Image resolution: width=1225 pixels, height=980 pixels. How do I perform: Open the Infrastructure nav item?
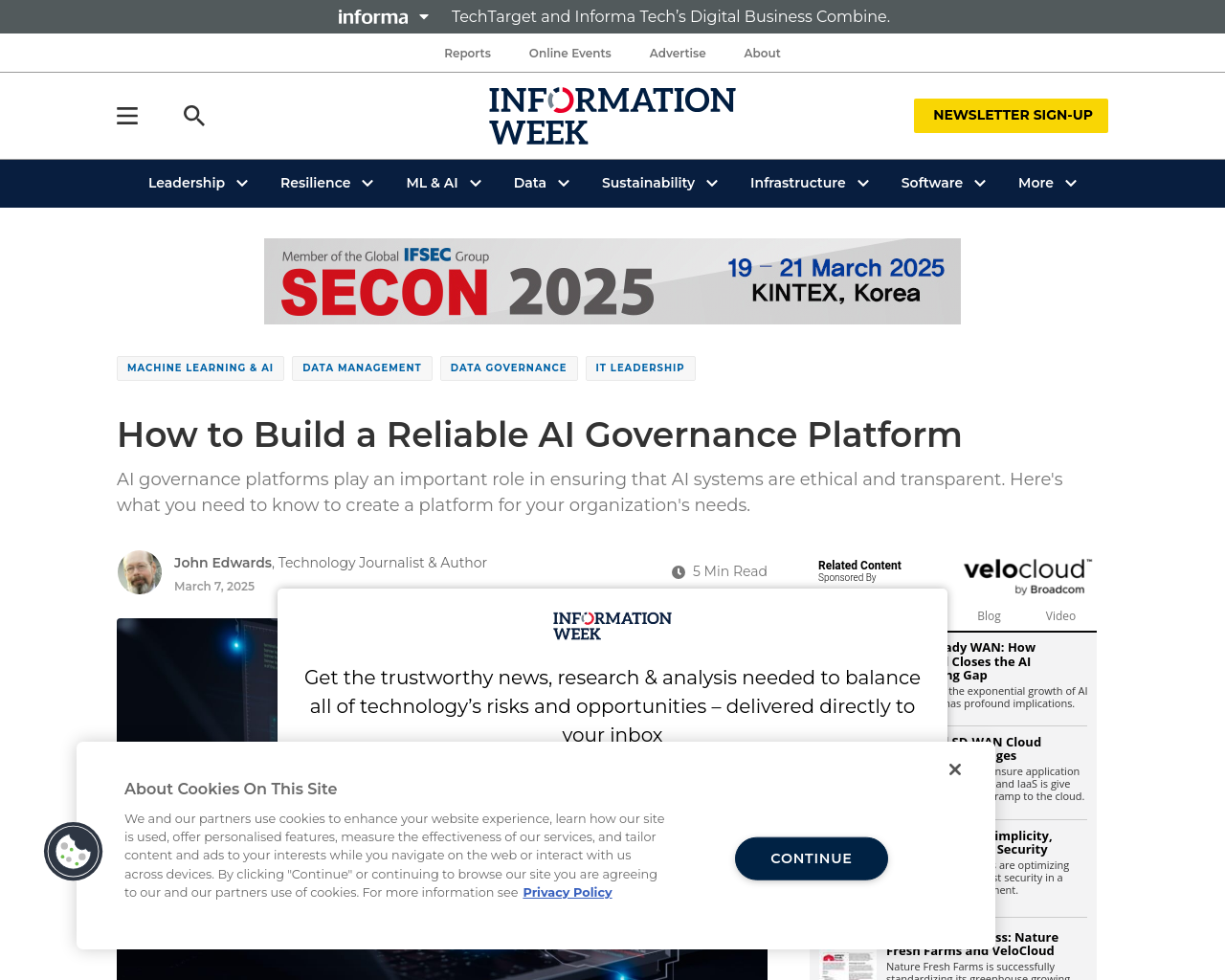coord(797,183)
